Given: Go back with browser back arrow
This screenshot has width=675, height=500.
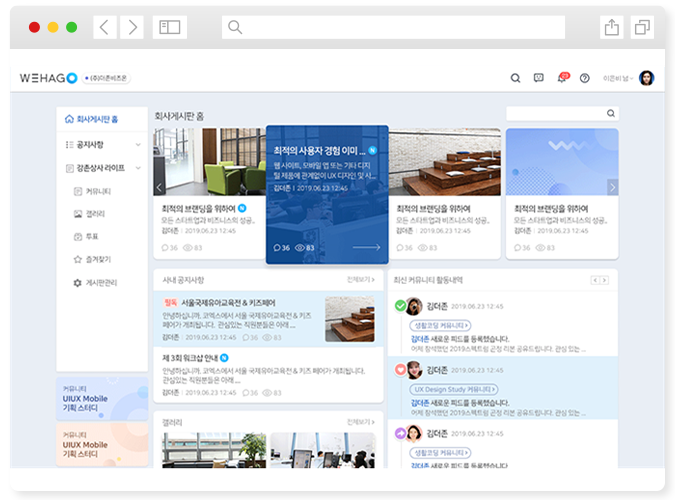Looking at the screenshot, I should [x=105, y=27].
